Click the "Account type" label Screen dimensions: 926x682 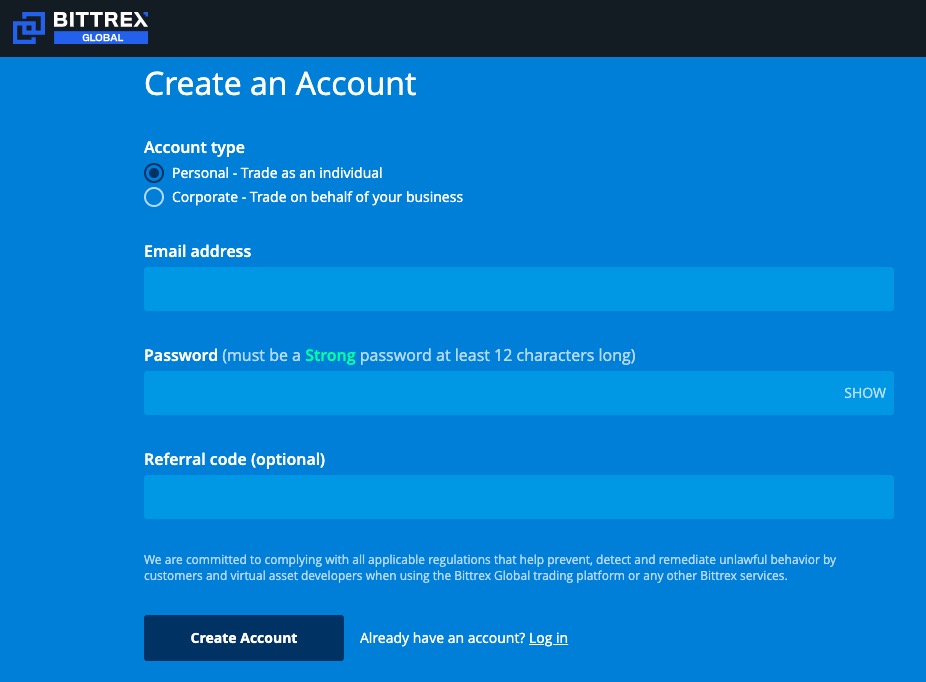[194, 148]
